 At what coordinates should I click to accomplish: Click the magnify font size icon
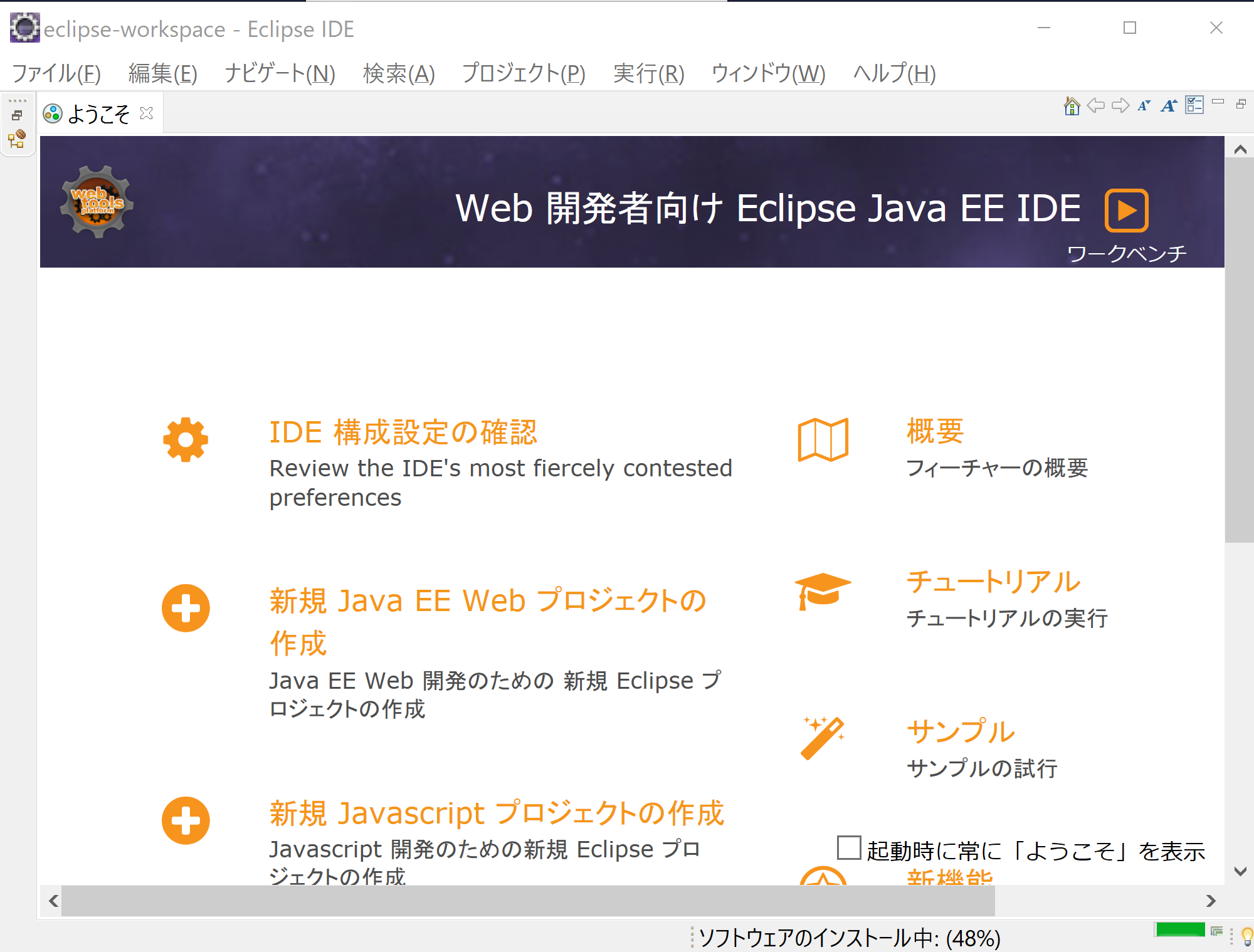point(1169,105)
